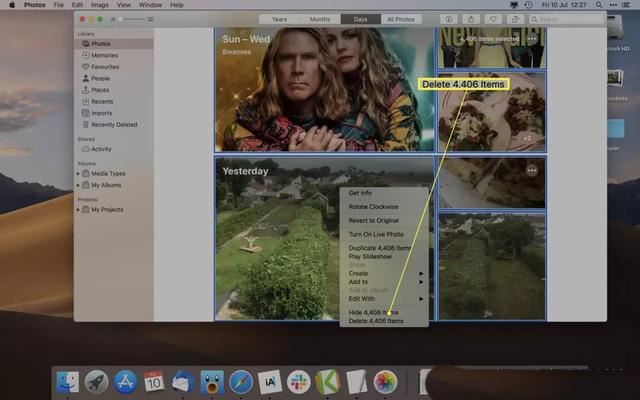Click the share icon in the toolbar

tap(471, 19)
